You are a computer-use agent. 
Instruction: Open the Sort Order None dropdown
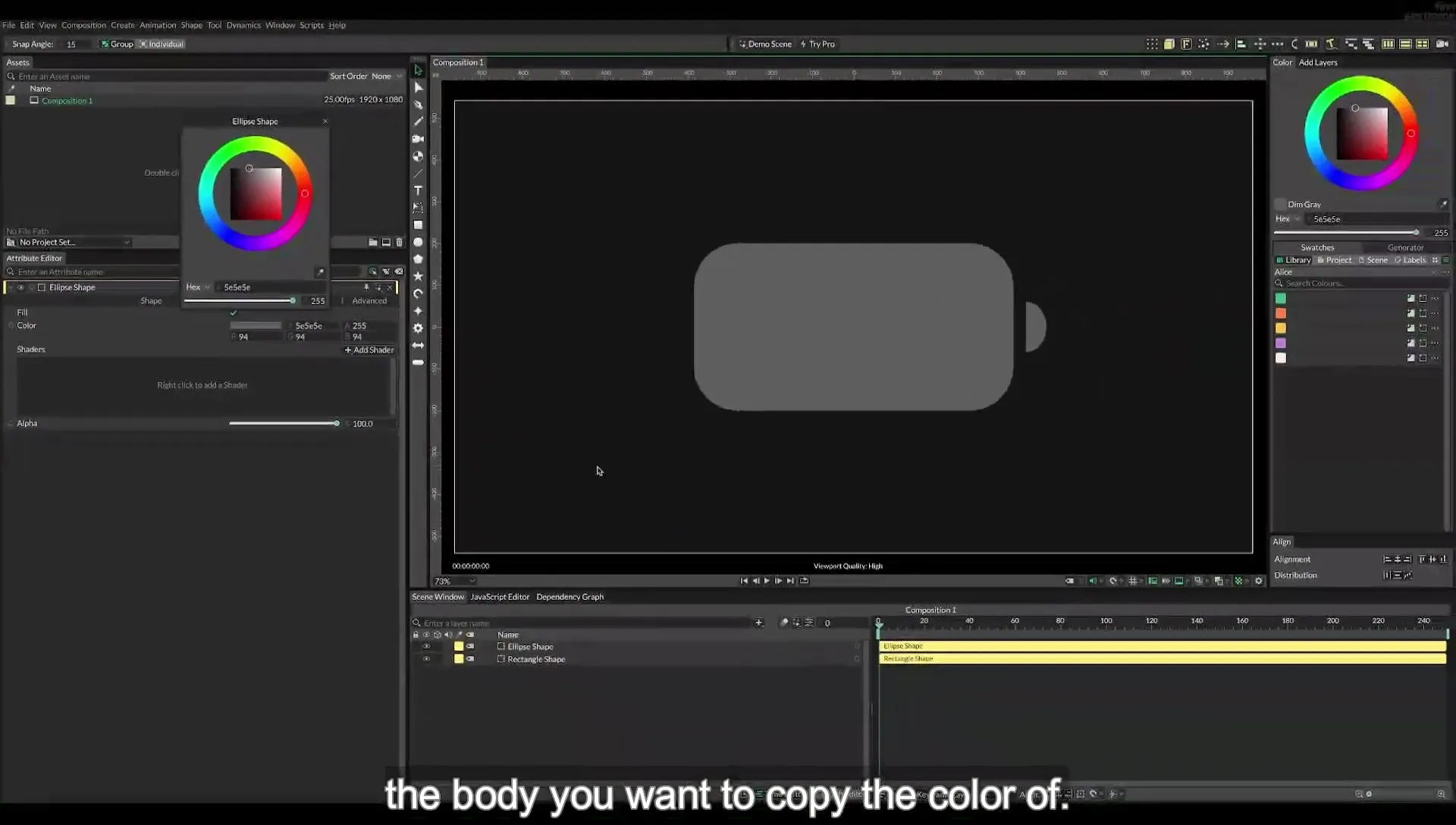(386, 76)
